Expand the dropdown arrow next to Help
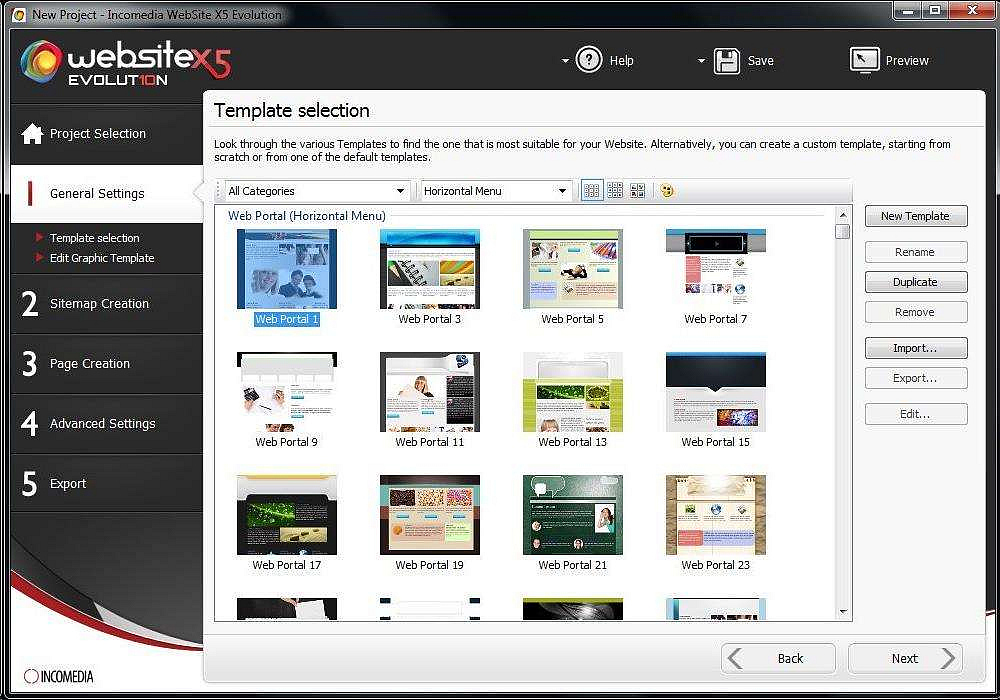1000x700 pixels. [565, 60]
